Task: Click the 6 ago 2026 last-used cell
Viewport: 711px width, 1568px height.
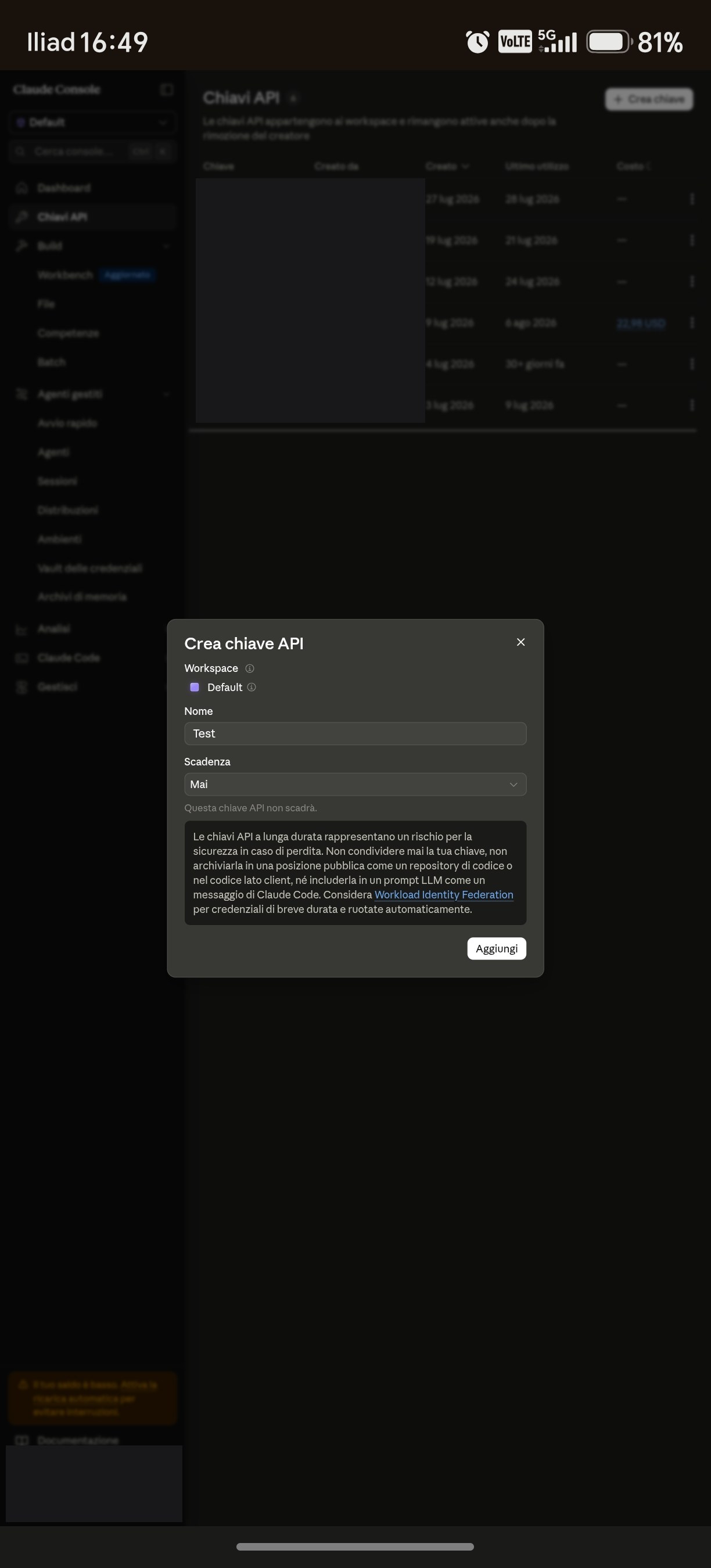Action: click(531, 323)
